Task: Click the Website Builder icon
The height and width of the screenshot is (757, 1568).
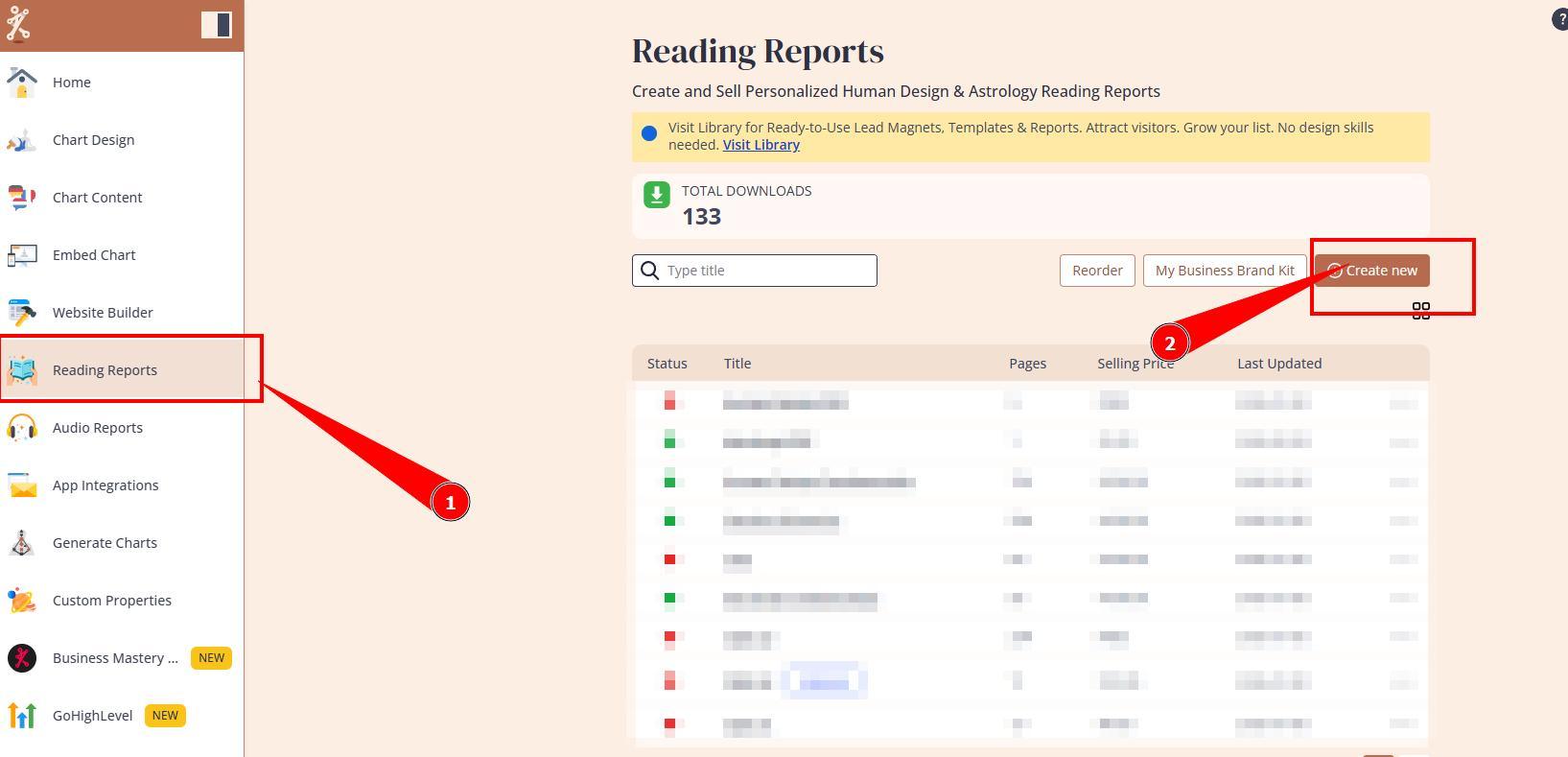Action: [22, 313]
